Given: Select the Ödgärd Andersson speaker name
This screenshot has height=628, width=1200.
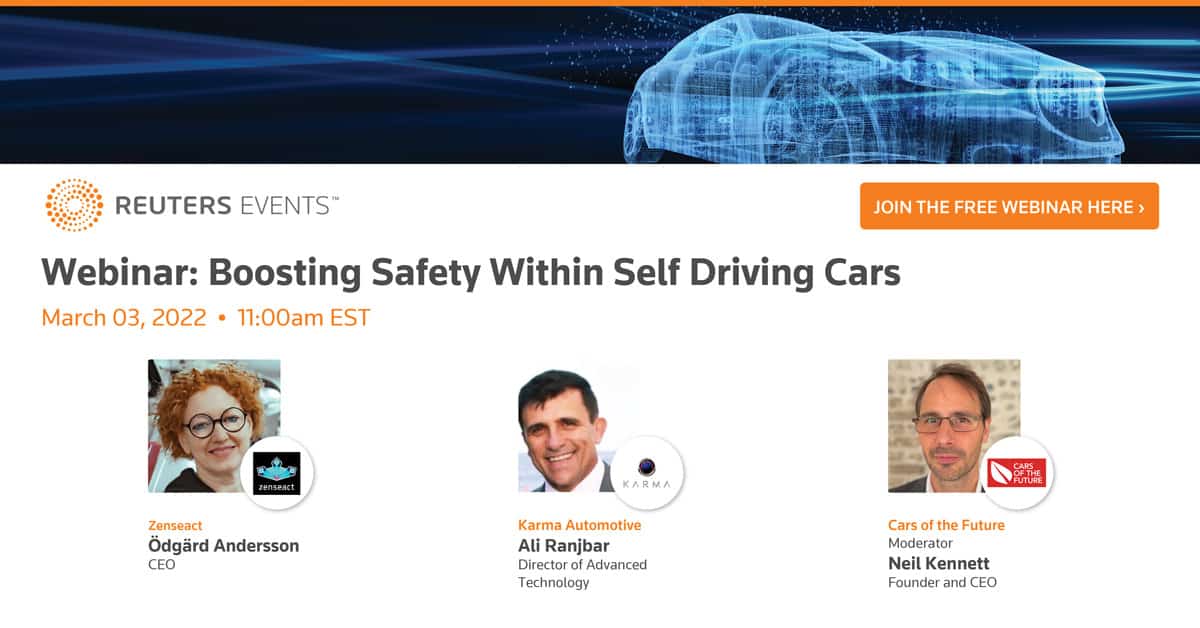Looking at the screenshot, I should pos(223,545).
